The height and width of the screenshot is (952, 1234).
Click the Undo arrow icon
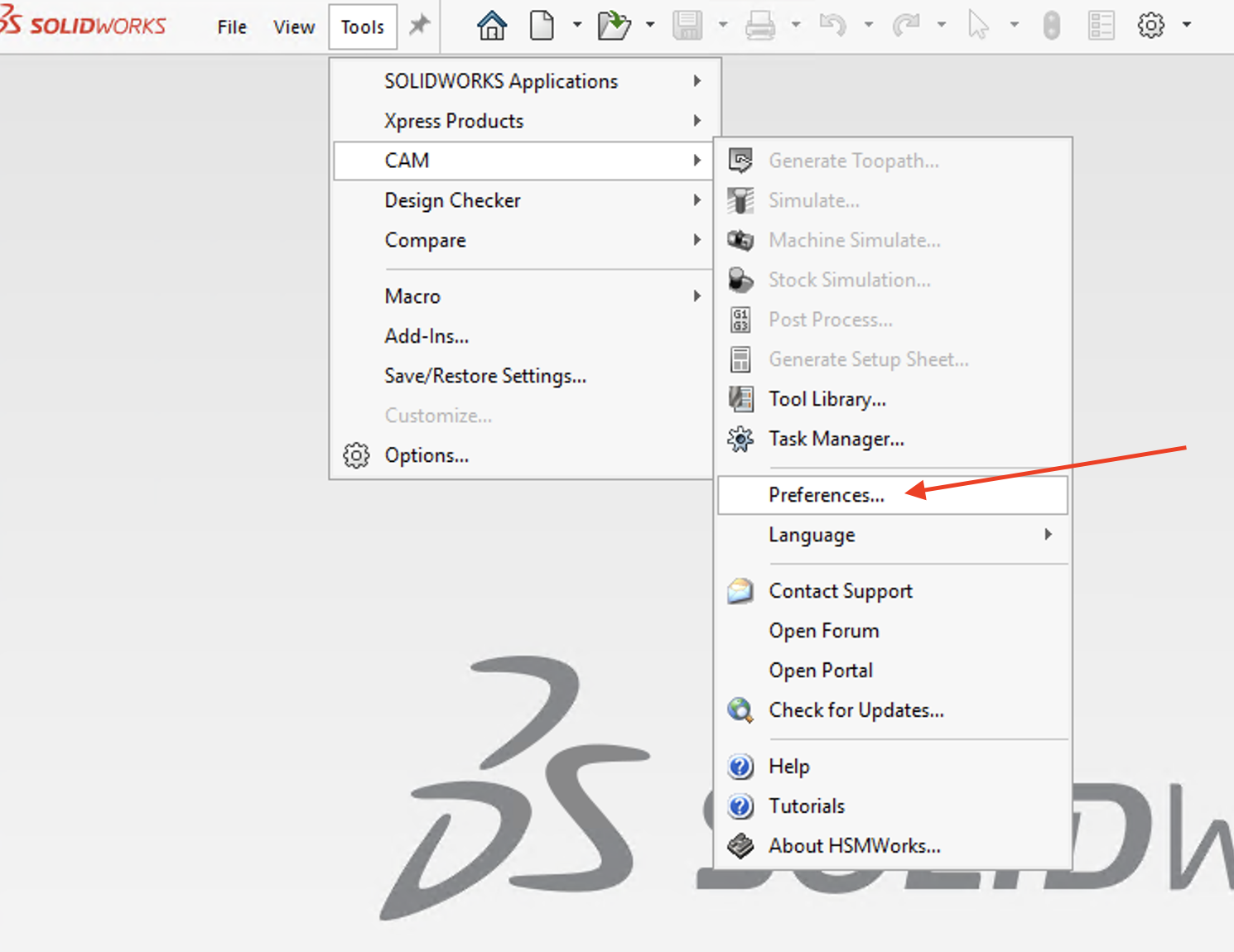click(832, 26)
